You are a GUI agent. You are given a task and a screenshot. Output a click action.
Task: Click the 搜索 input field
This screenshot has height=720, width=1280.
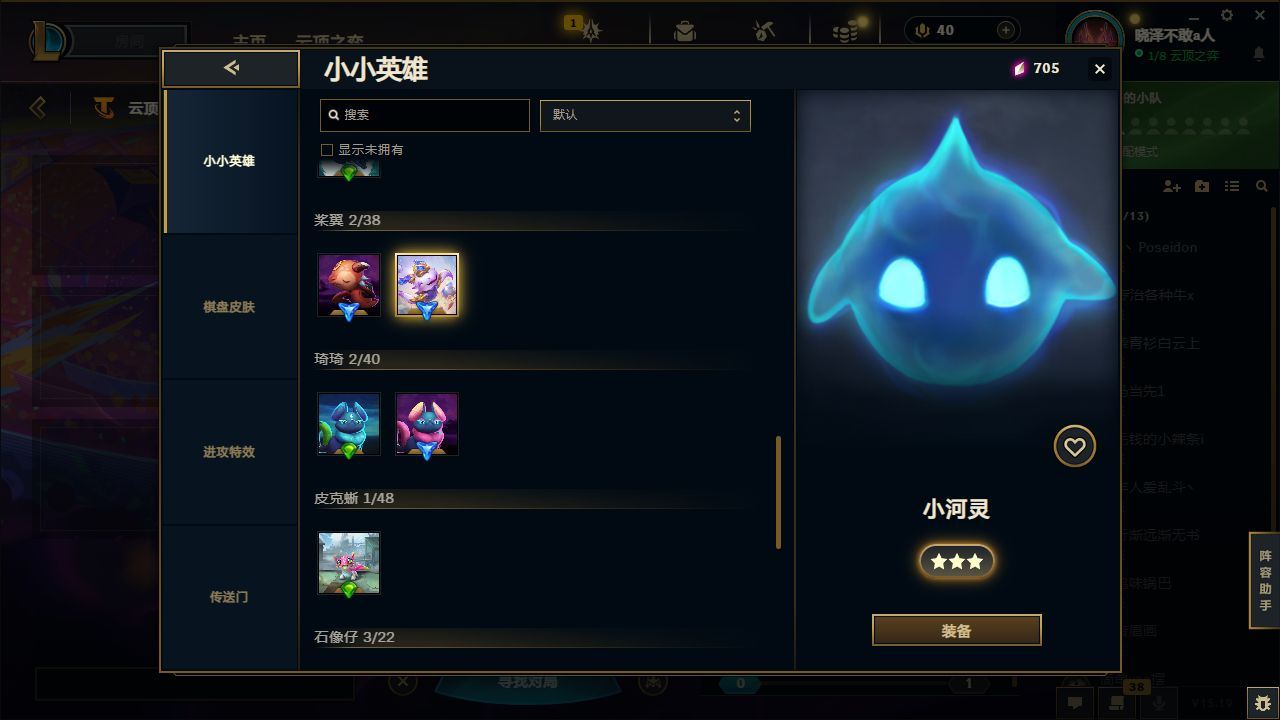(x=425, y=115)
